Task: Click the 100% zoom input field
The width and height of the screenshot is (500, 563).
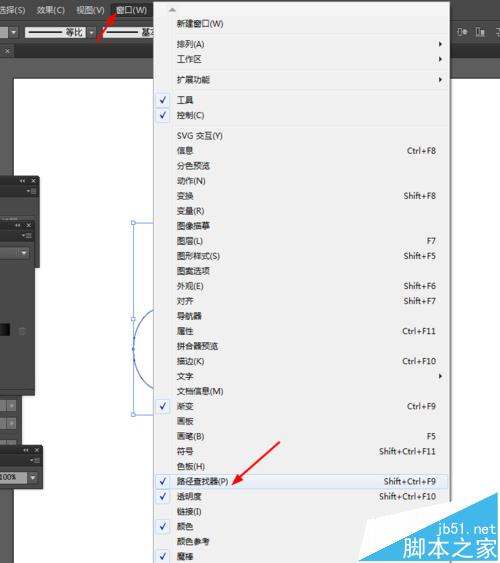Action: click(x=13, y=477)
